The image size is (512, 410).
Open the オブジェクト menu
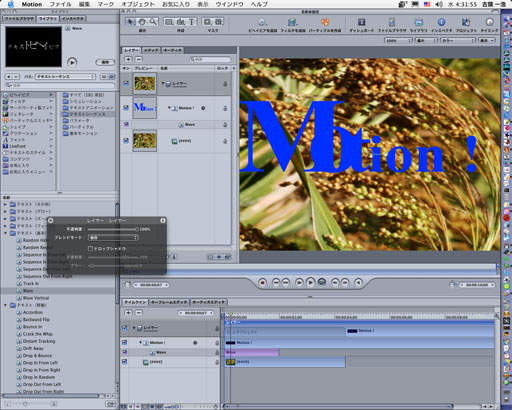pyautogui.click(x=138, y=4)
